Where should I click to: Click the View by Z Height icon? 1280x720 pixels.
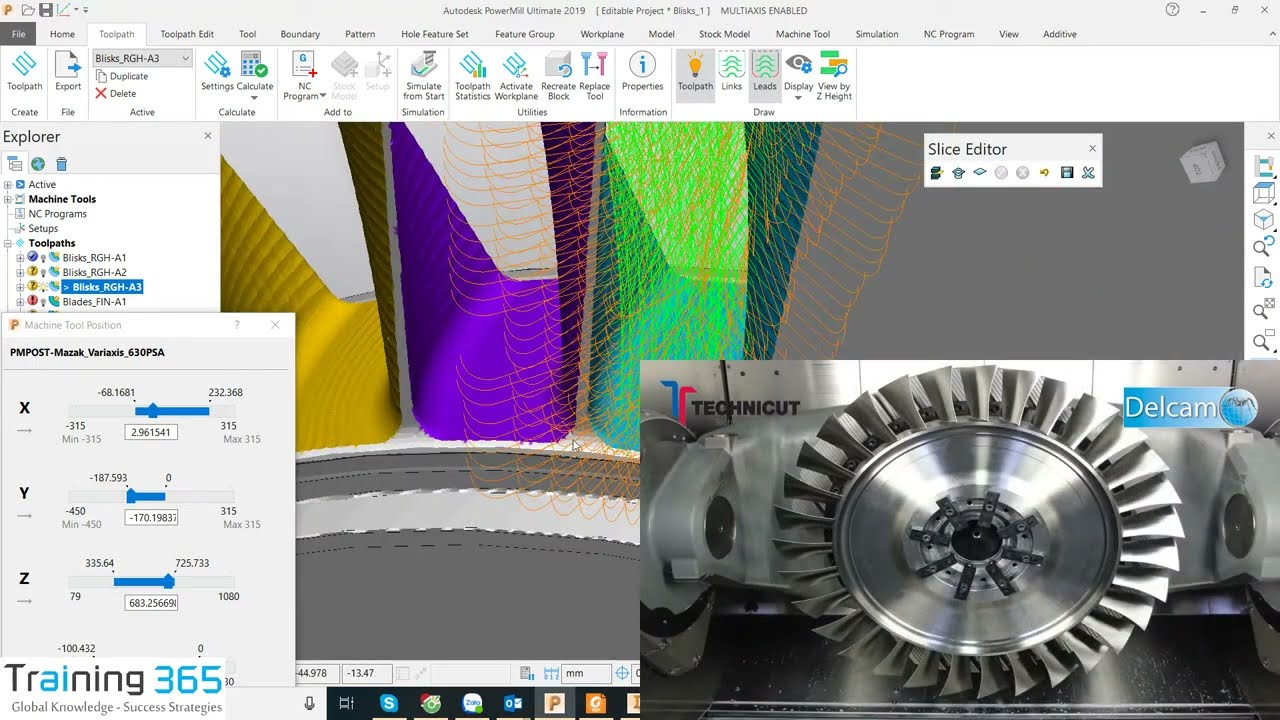click(834, 65)
